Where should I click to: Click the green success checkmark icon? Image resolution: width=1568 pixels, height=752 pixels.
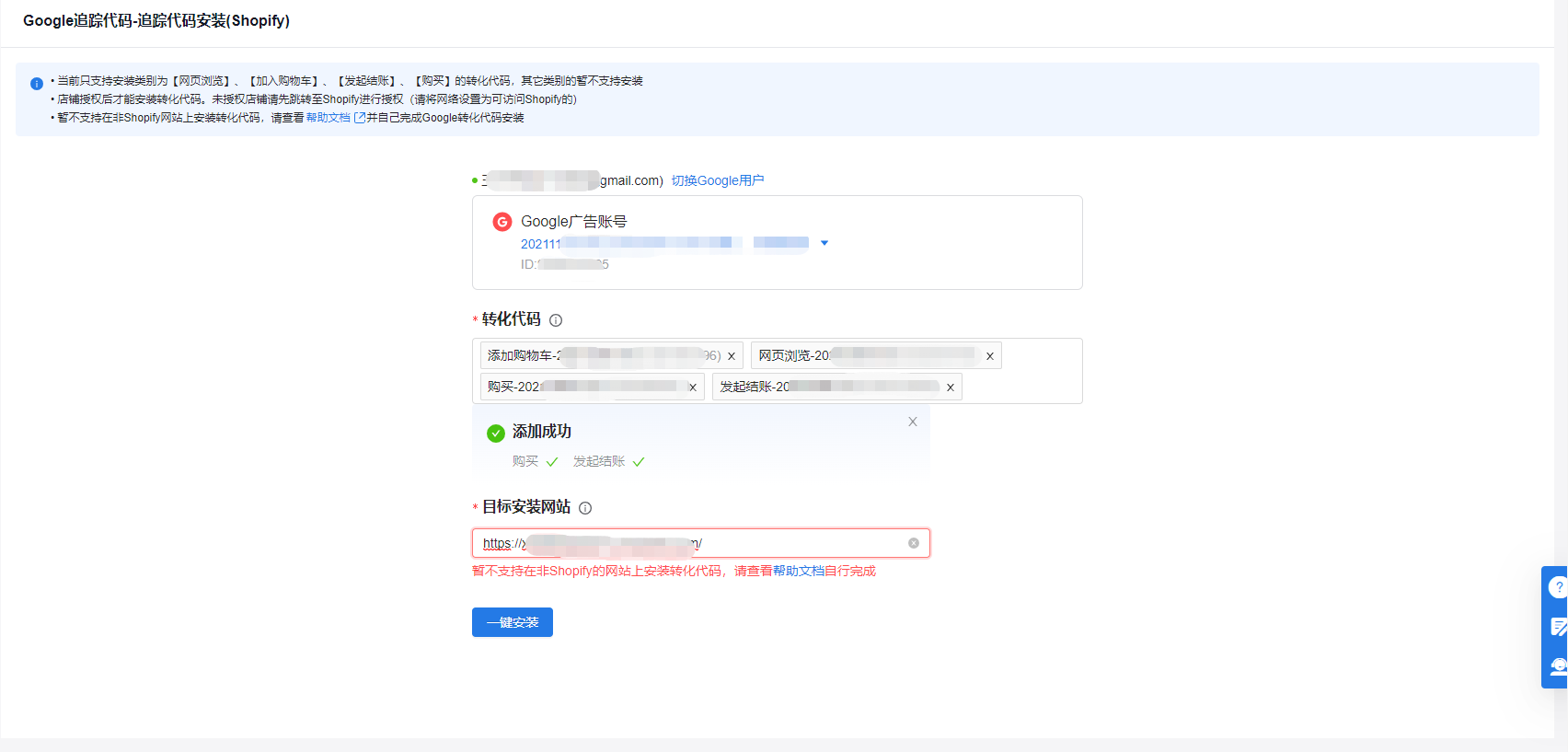496,434
